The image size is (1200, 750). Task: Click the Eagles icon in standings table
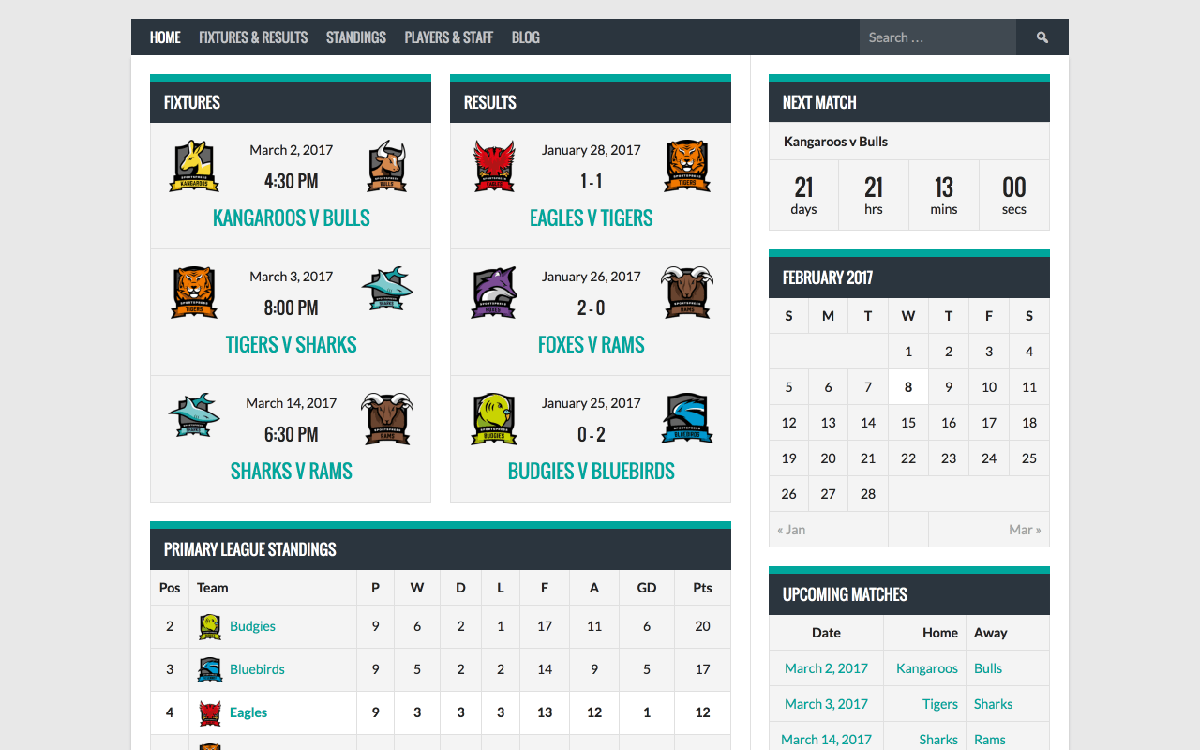tap(209, 713)
